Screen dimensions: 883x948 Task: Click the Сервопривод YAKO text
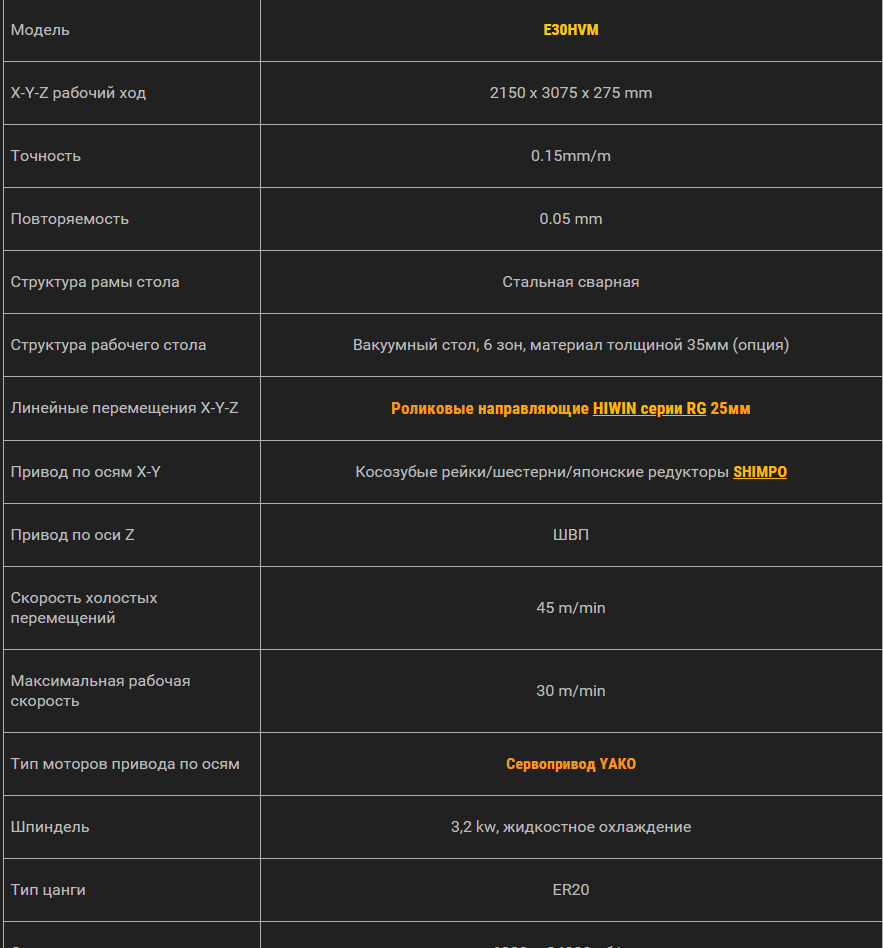571,764
